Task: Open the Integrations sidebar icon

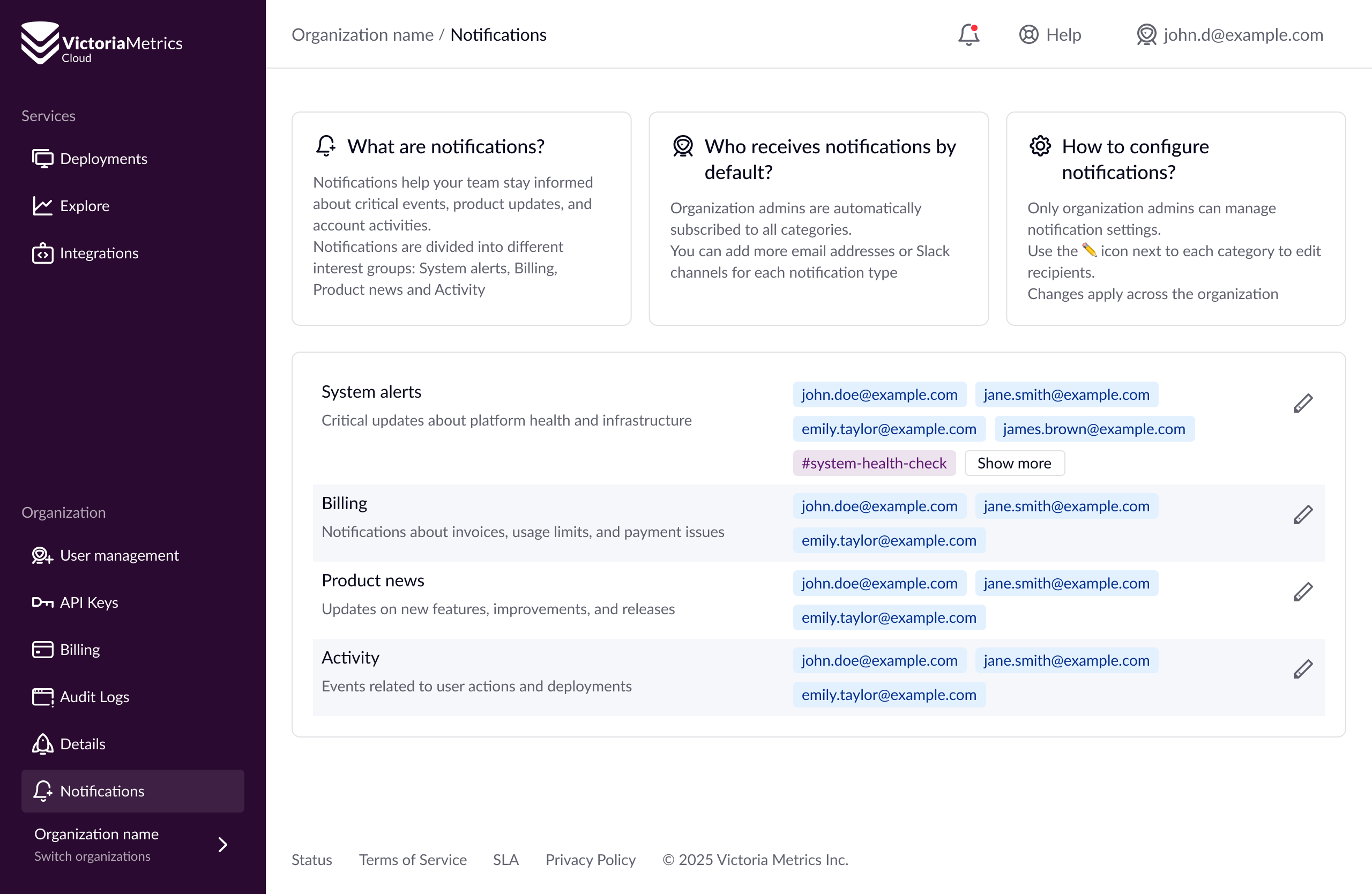Action: [x=42, y=253]
